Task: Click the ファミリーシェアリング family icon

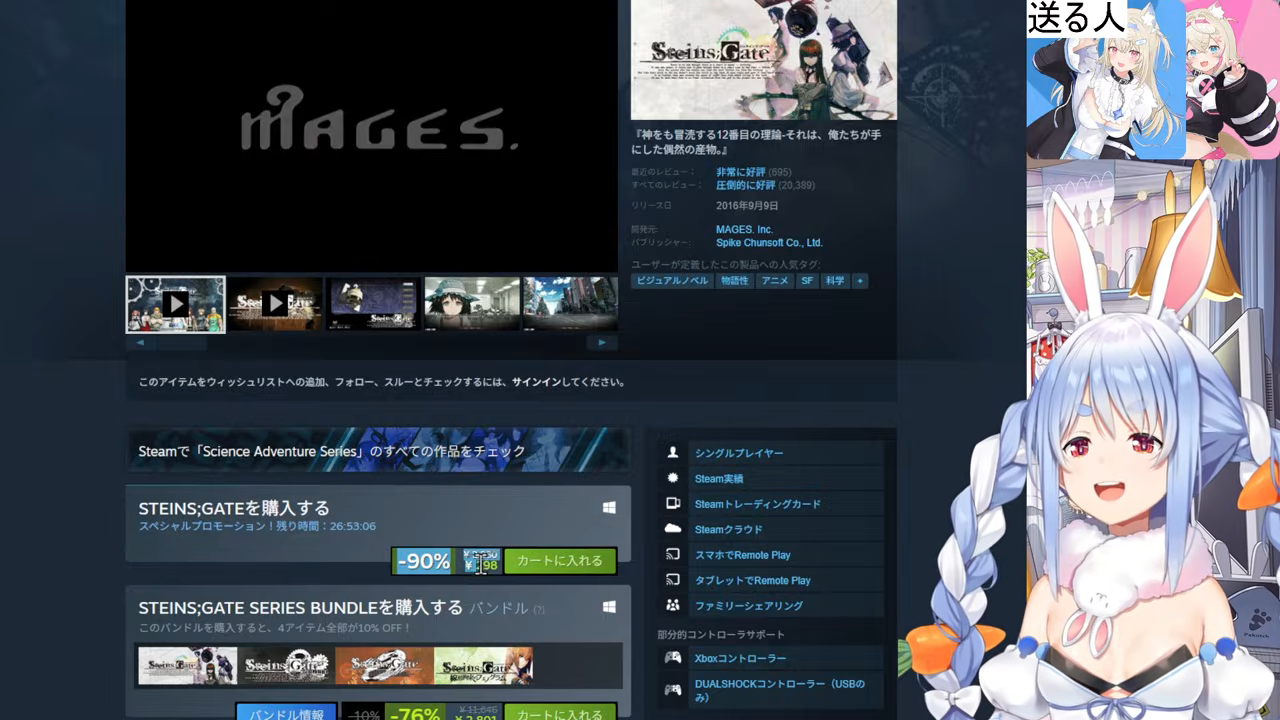Action: point(673,605)
